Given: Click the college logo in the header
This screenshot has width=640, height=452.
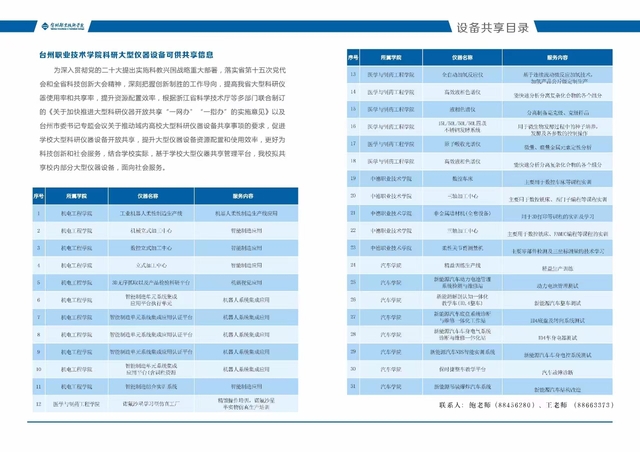Looking at the screenshot, I should point(63,26).
